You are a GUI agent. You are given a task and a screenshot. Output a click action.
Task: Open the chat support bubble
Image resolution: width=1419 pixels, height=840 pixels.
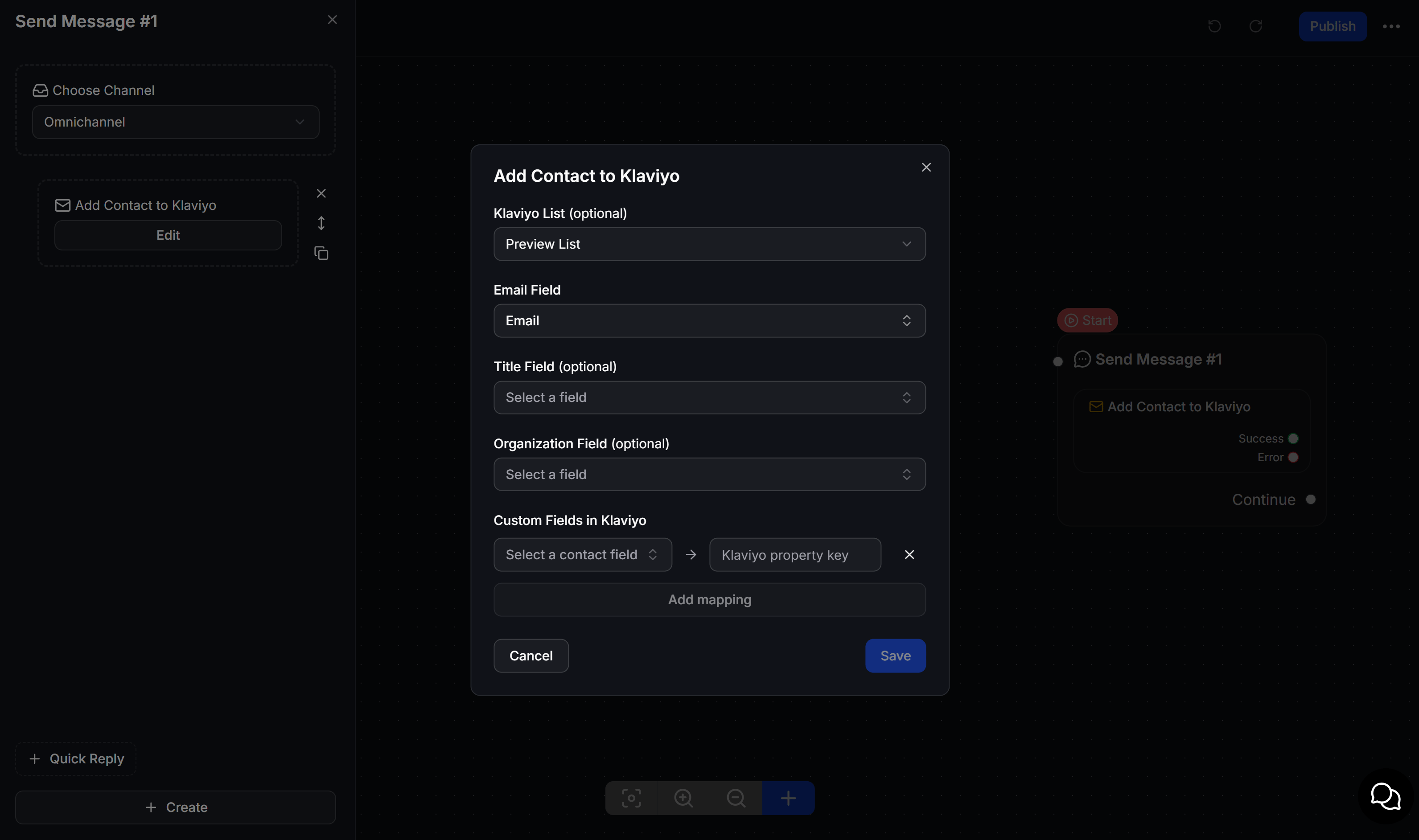(1386, 796)
